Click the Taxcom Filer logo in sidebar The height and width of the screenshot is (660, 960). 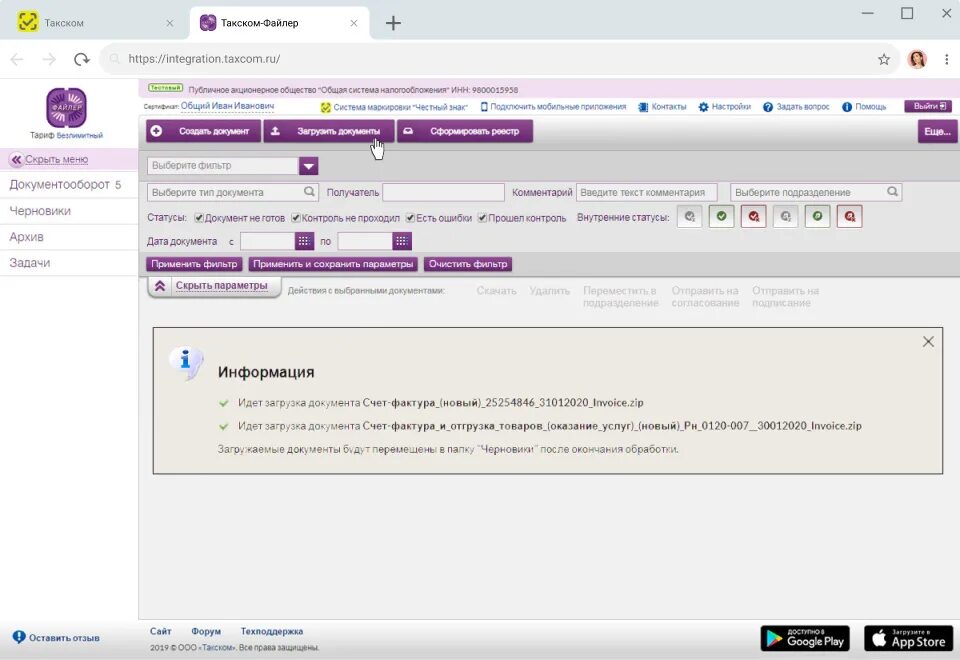point(67,107)
